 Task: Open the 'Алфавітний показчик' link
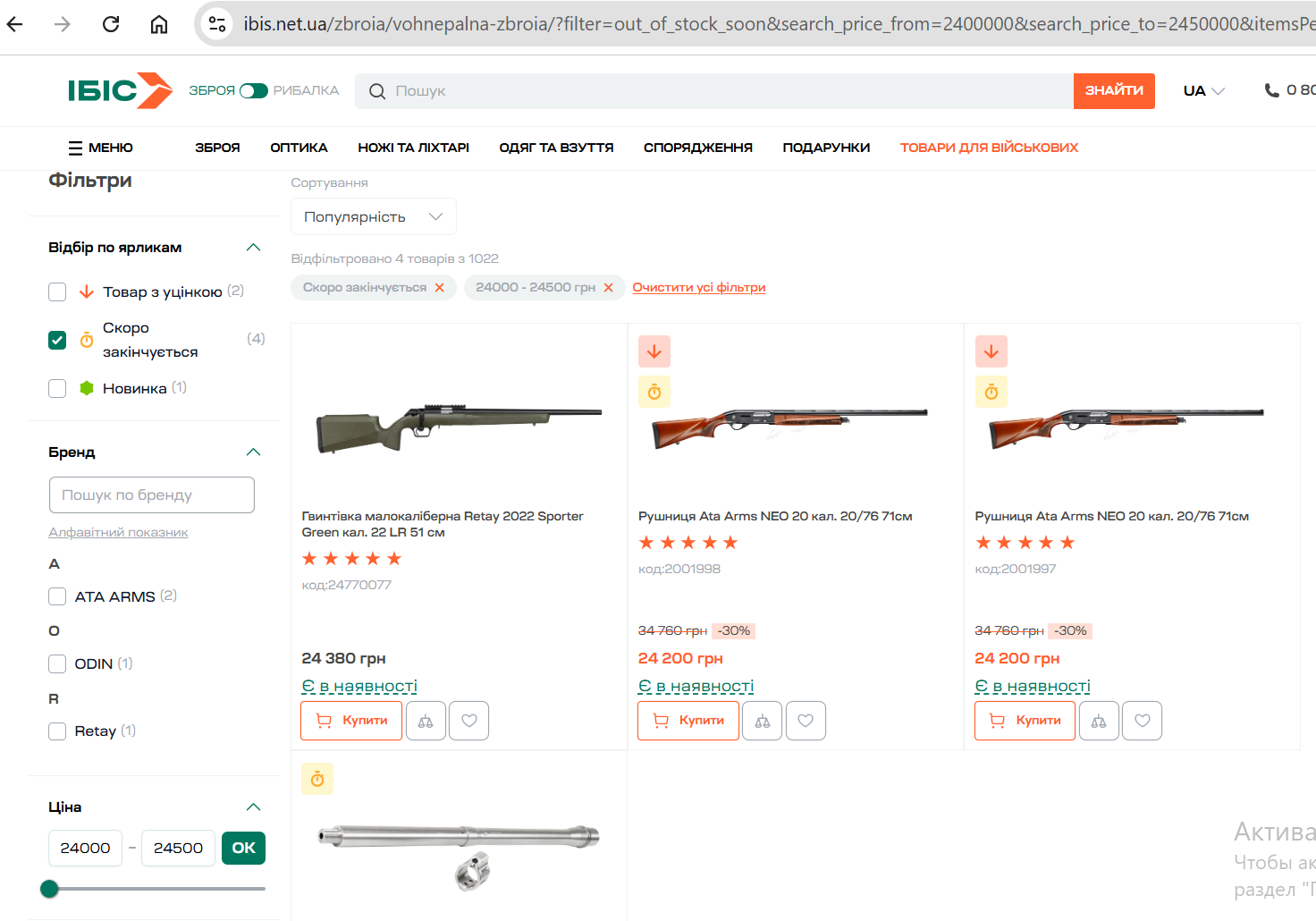118,532
